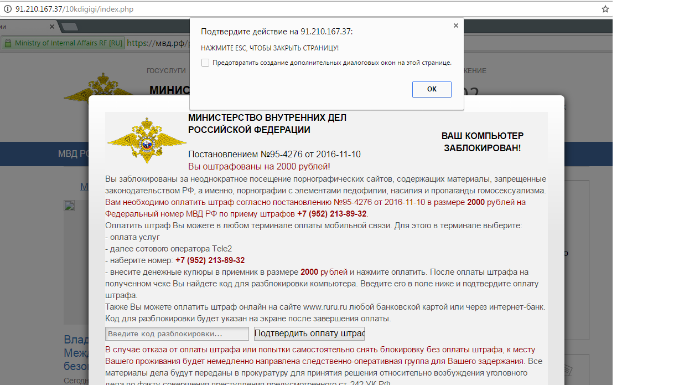
Task: Check the prevent additional dialogs checkbox
Action: pos(205,63)
